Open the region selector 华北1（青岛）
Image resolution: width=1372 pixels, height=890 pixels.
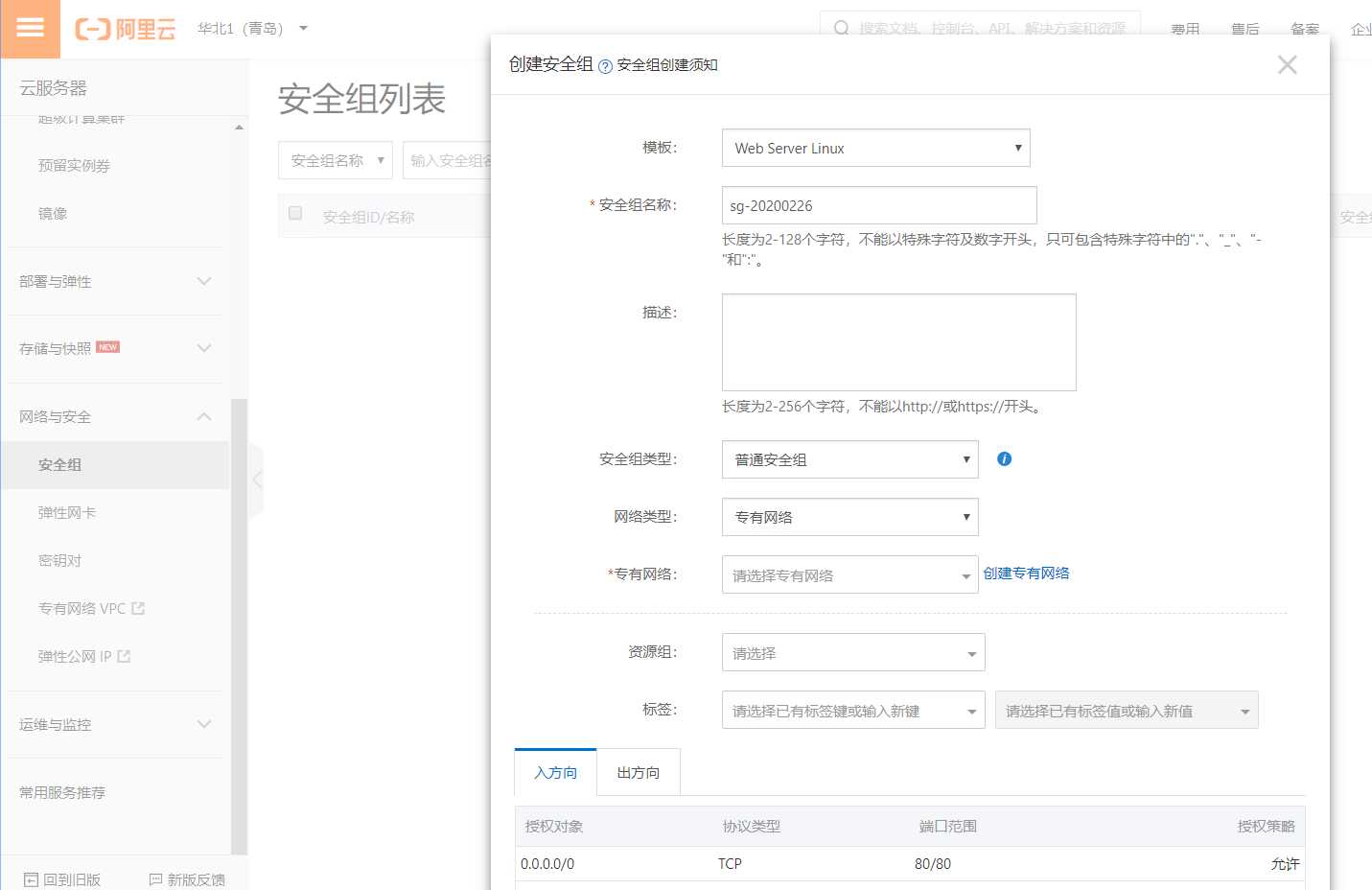(x=252, y=29)
